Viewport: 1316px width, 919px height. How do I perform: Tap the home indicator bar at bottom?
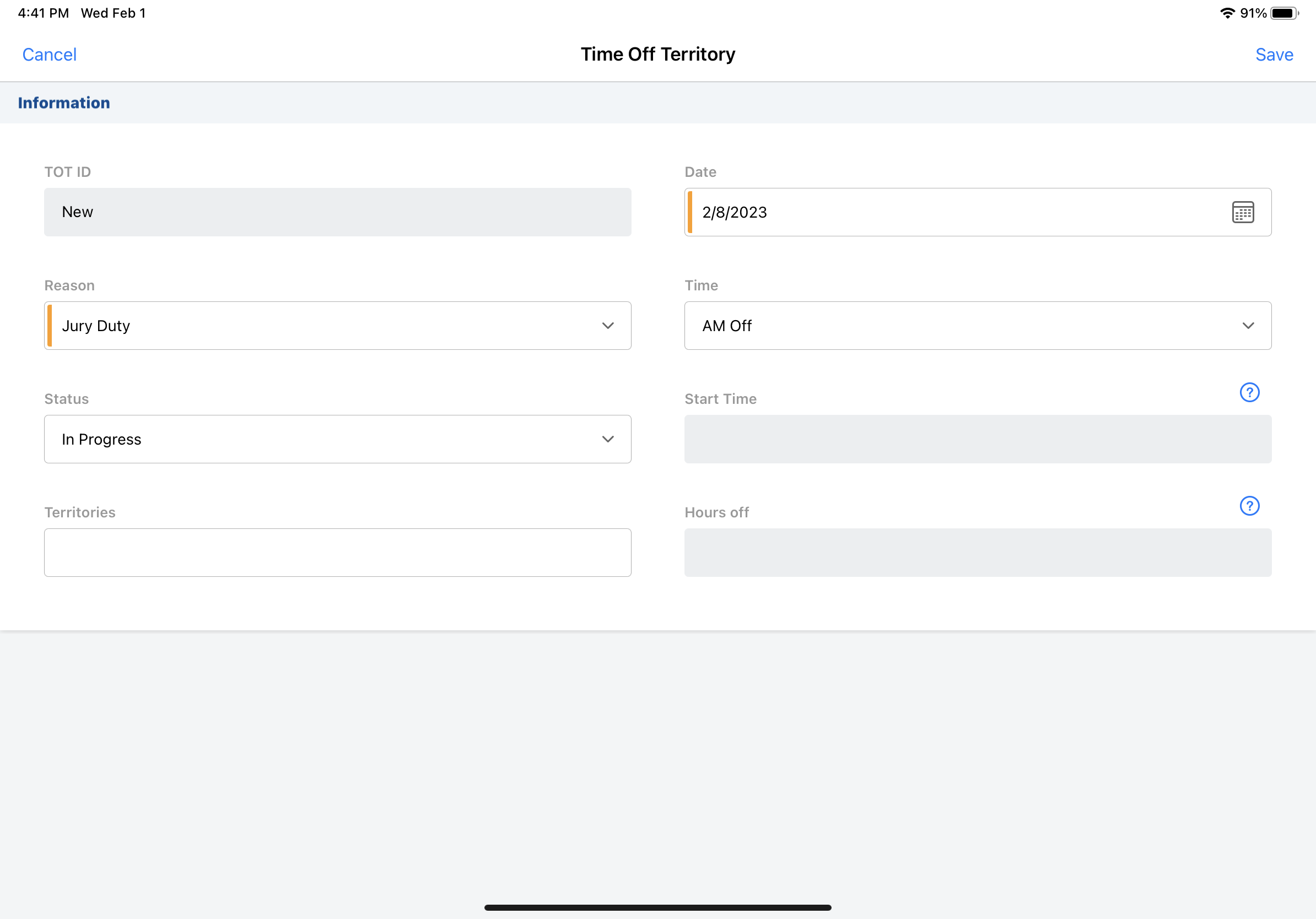(x=657, y=907)
